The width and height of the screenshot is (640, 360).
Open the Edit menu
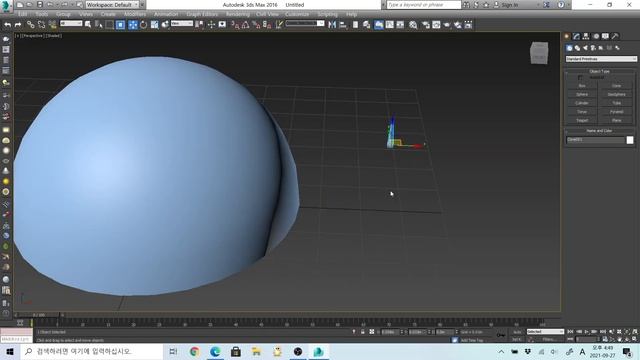click(x=22, y=14)
